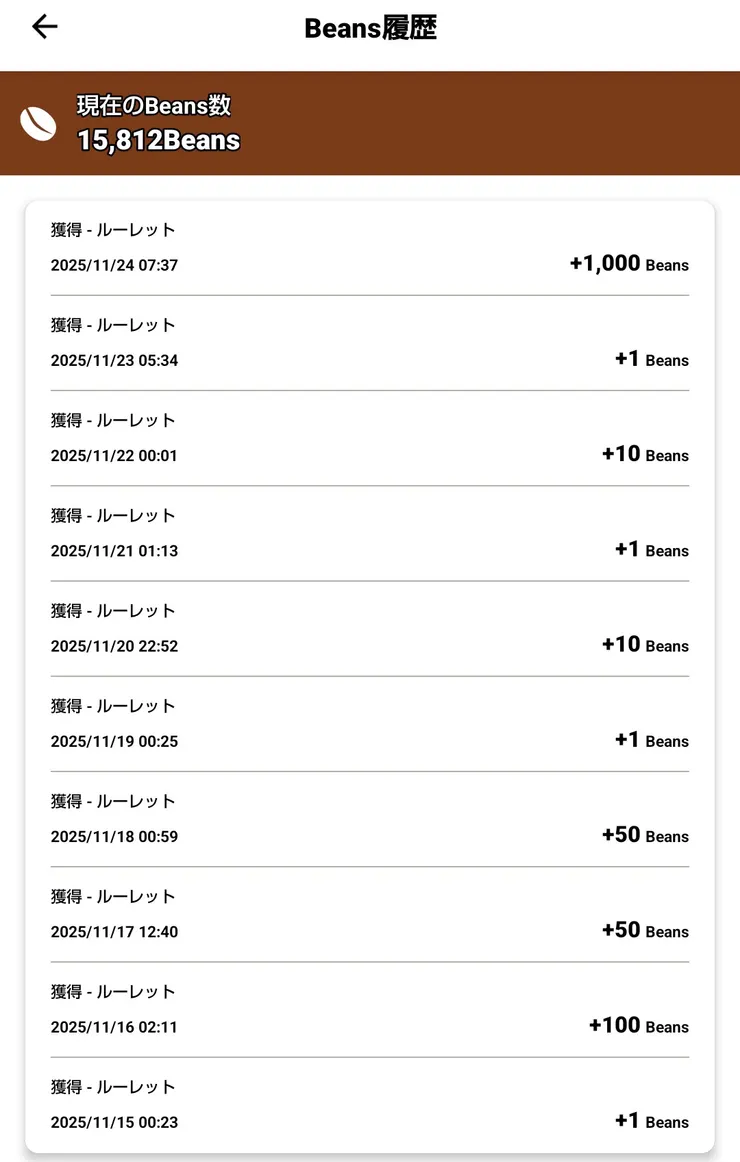The image size is (740, 1162).
Task: Tap the back arrow icon
Action: tap(45, 27)
